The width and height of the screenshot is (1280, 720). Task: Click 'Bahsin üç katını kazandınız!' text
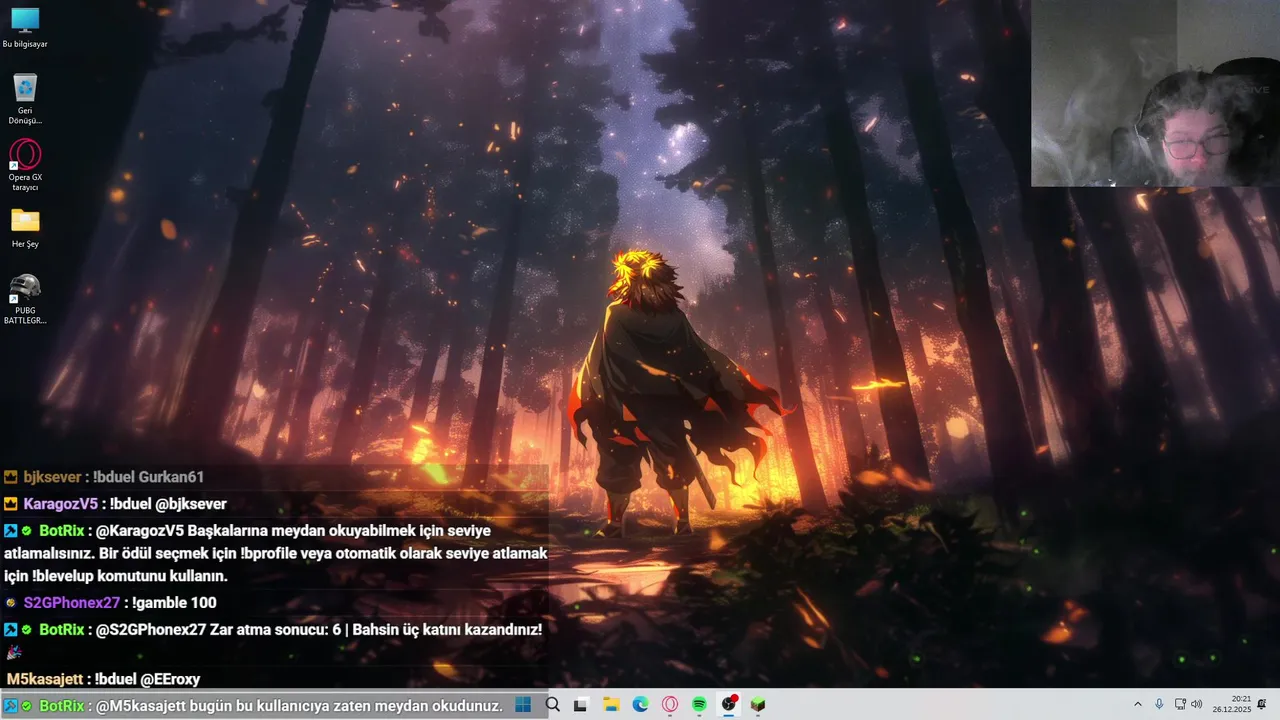pyautogui.click(x=447, y=630)
